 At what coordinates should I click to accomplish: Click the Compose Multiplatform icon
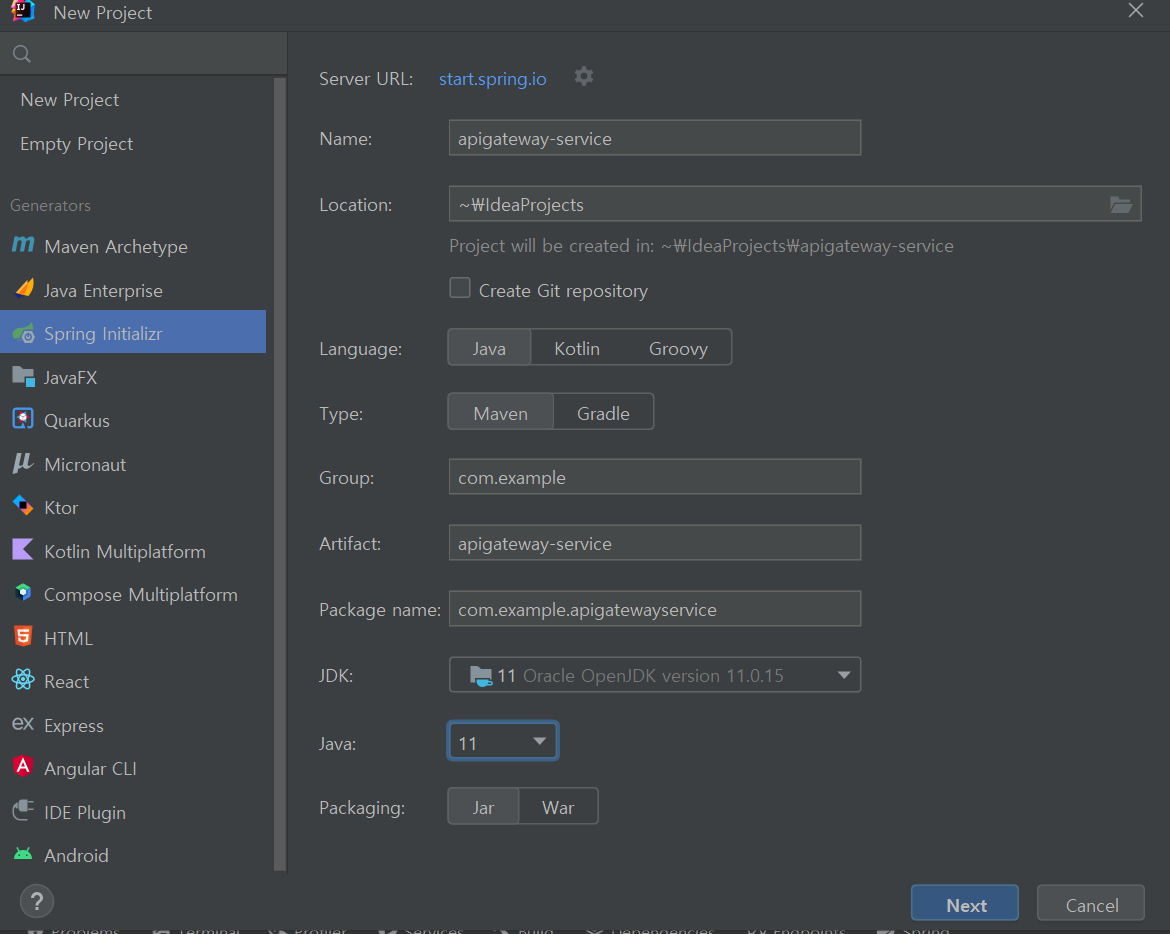(23, 593)
